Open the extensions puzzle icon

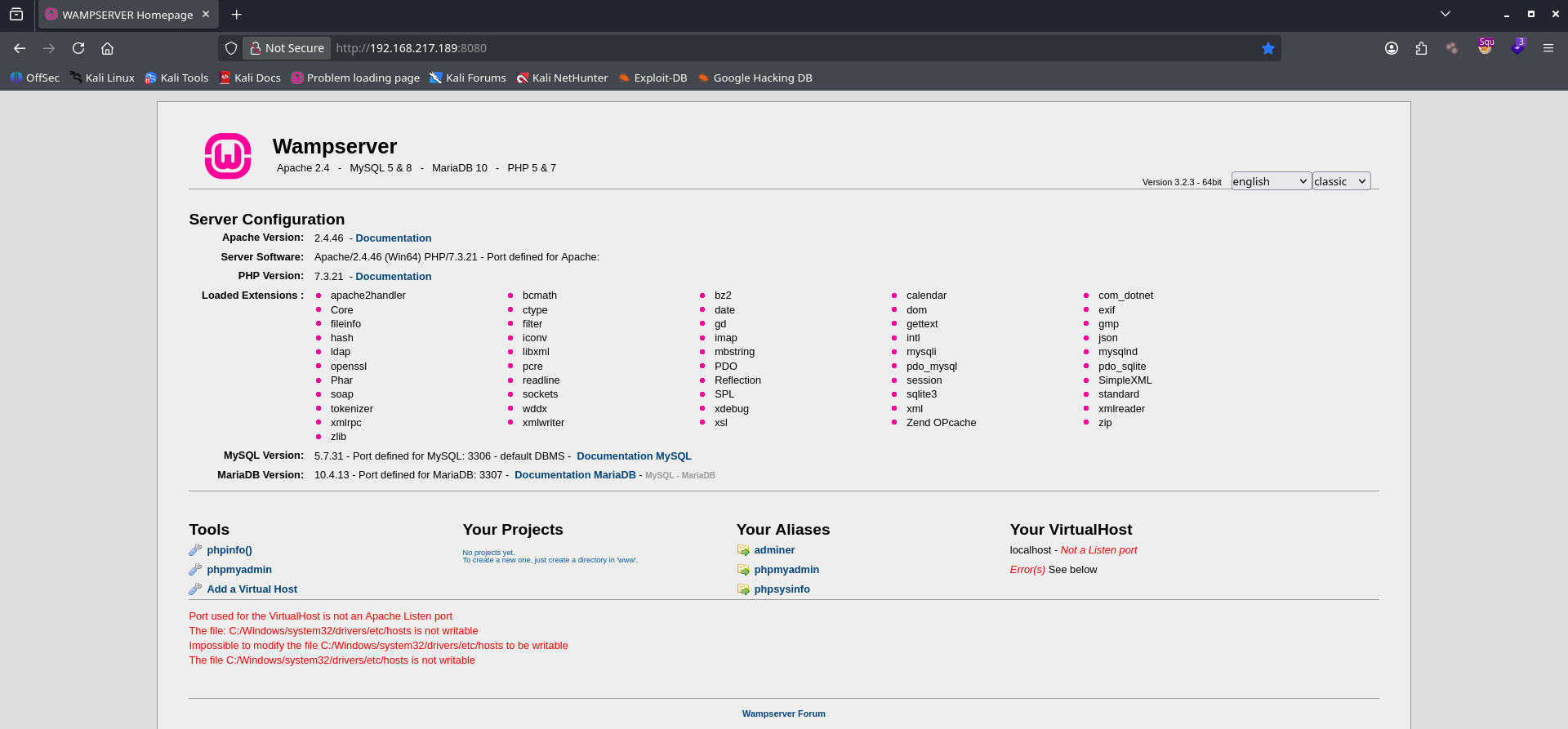click(1422, 48)
